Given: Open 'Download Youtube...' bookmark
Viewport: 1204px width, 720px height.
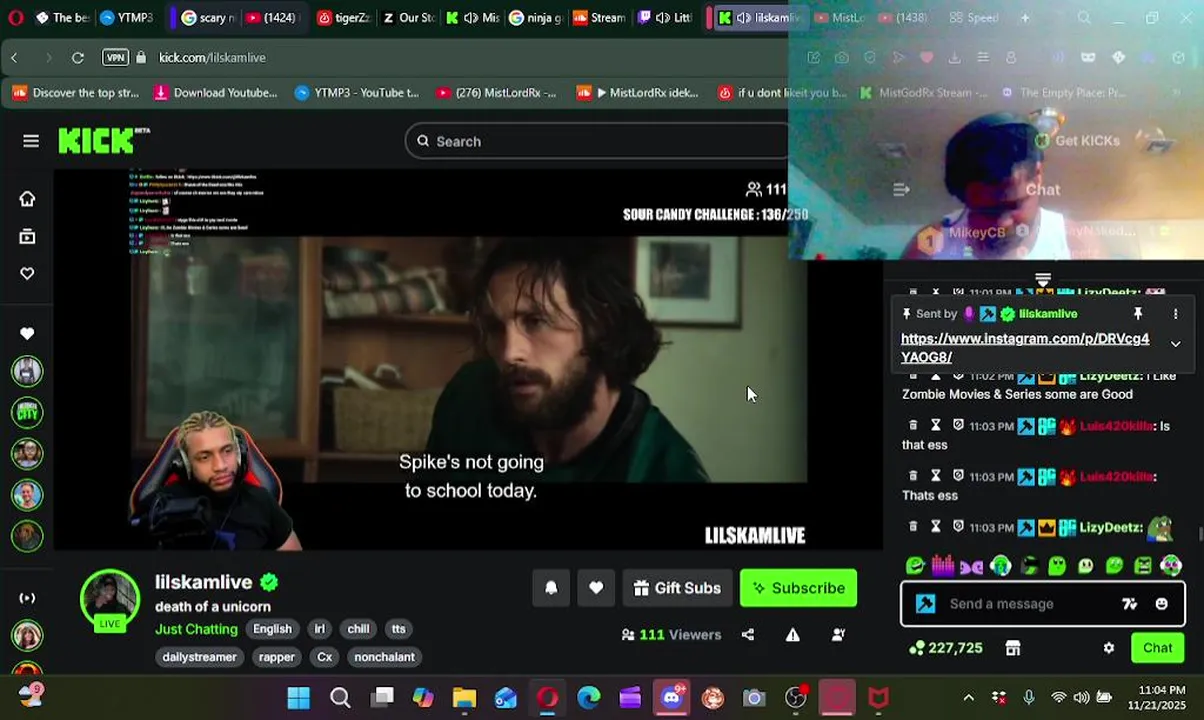Looking at the screenshot, I should tap(215, 93).
